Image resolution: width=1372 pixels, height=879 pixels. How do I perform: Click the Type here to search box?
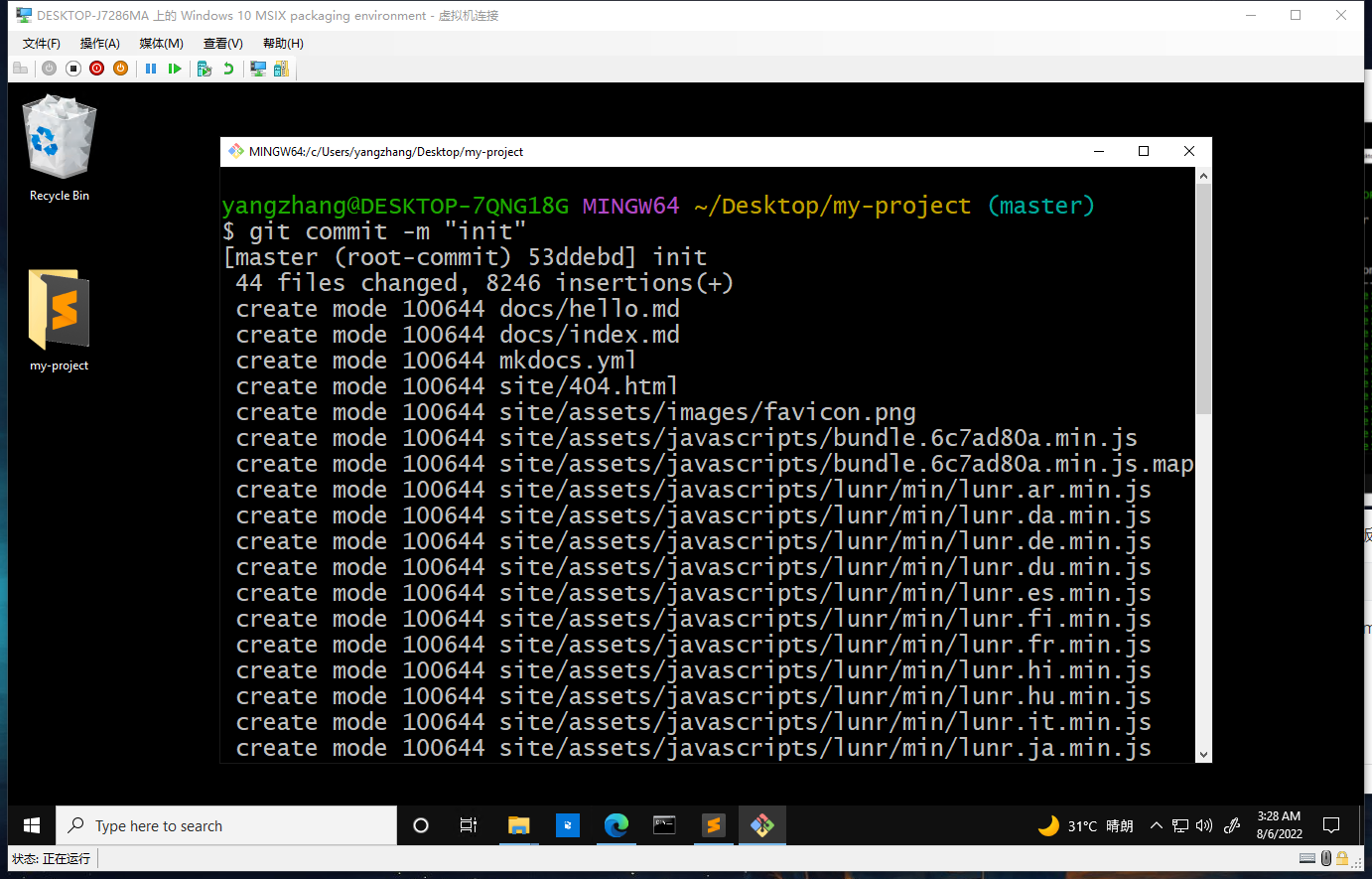tap(226, 826)
